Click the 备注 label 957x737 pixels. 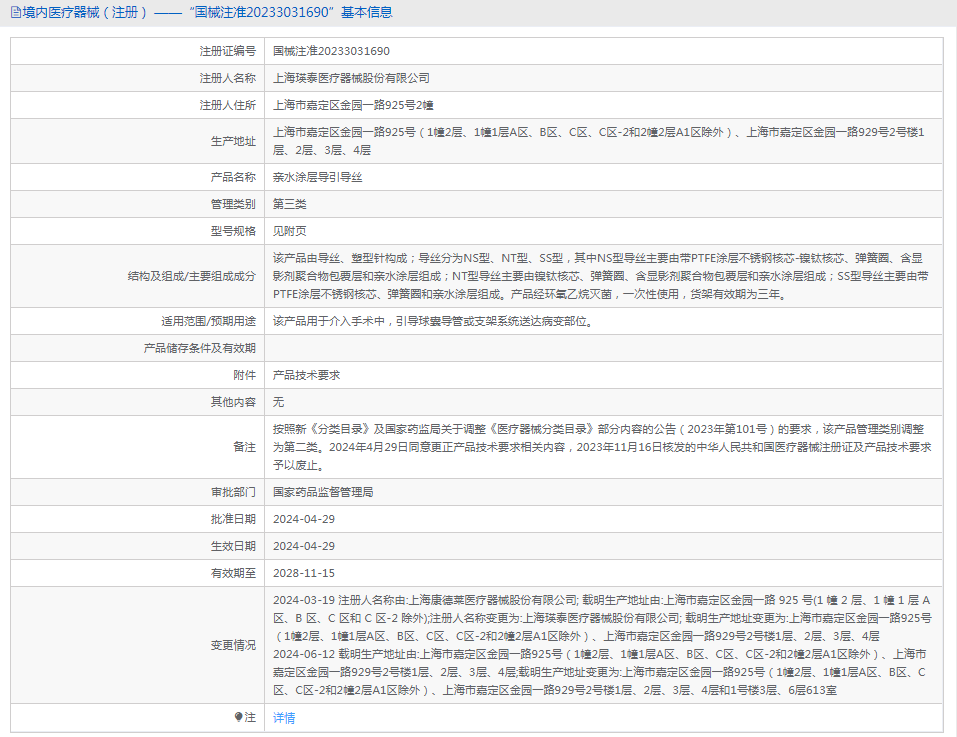point(244,447)
